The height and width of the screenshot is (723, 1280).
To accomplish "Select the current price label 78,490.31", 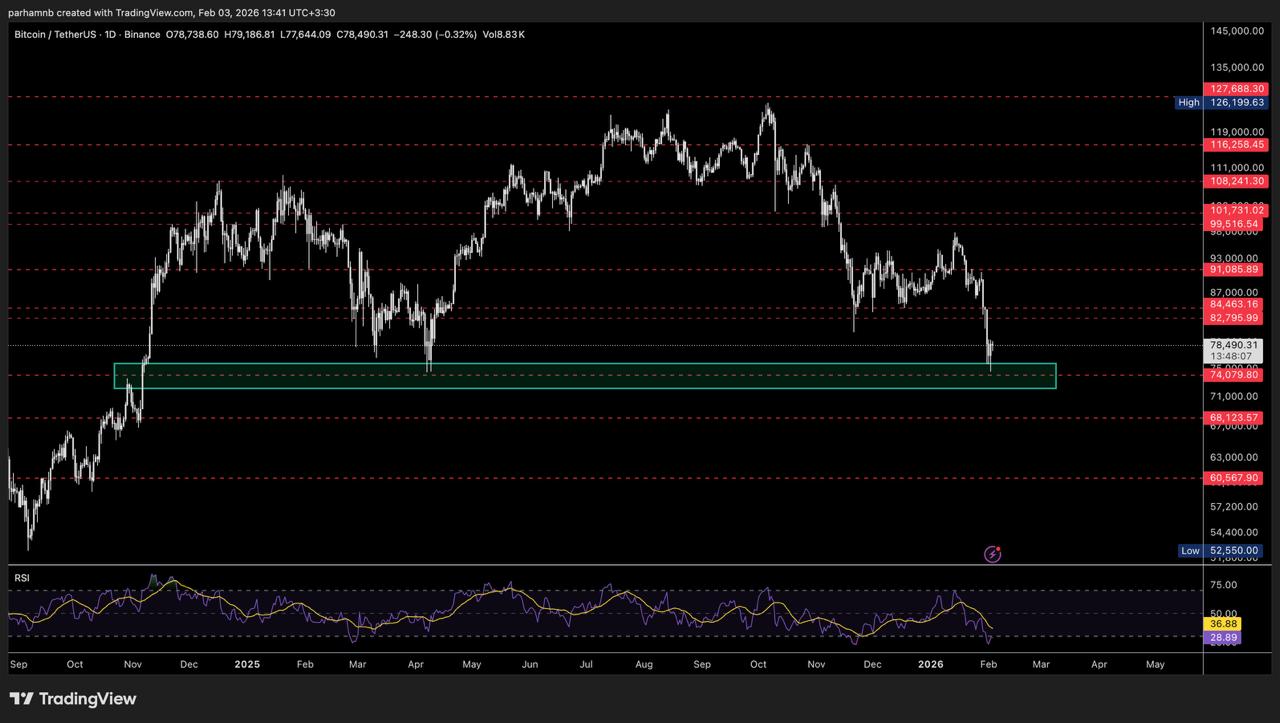I will [1234, 345].
